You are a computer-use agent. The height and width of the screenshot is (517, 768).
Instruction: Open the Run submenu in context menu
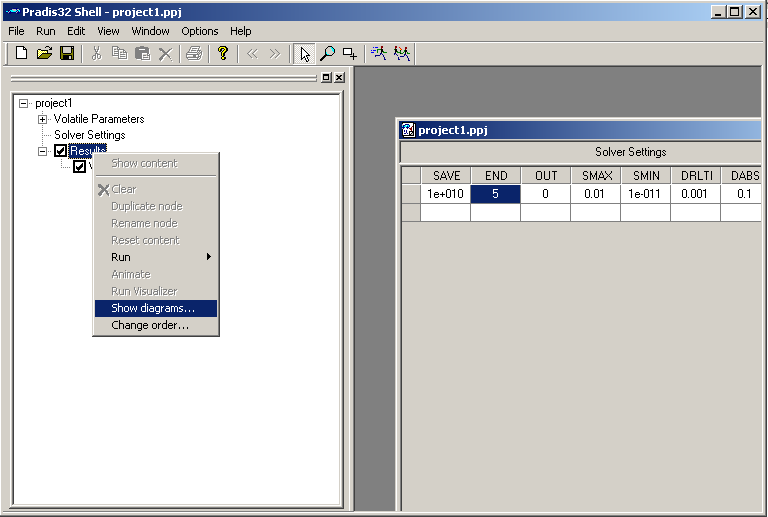[x=155, y=257]
